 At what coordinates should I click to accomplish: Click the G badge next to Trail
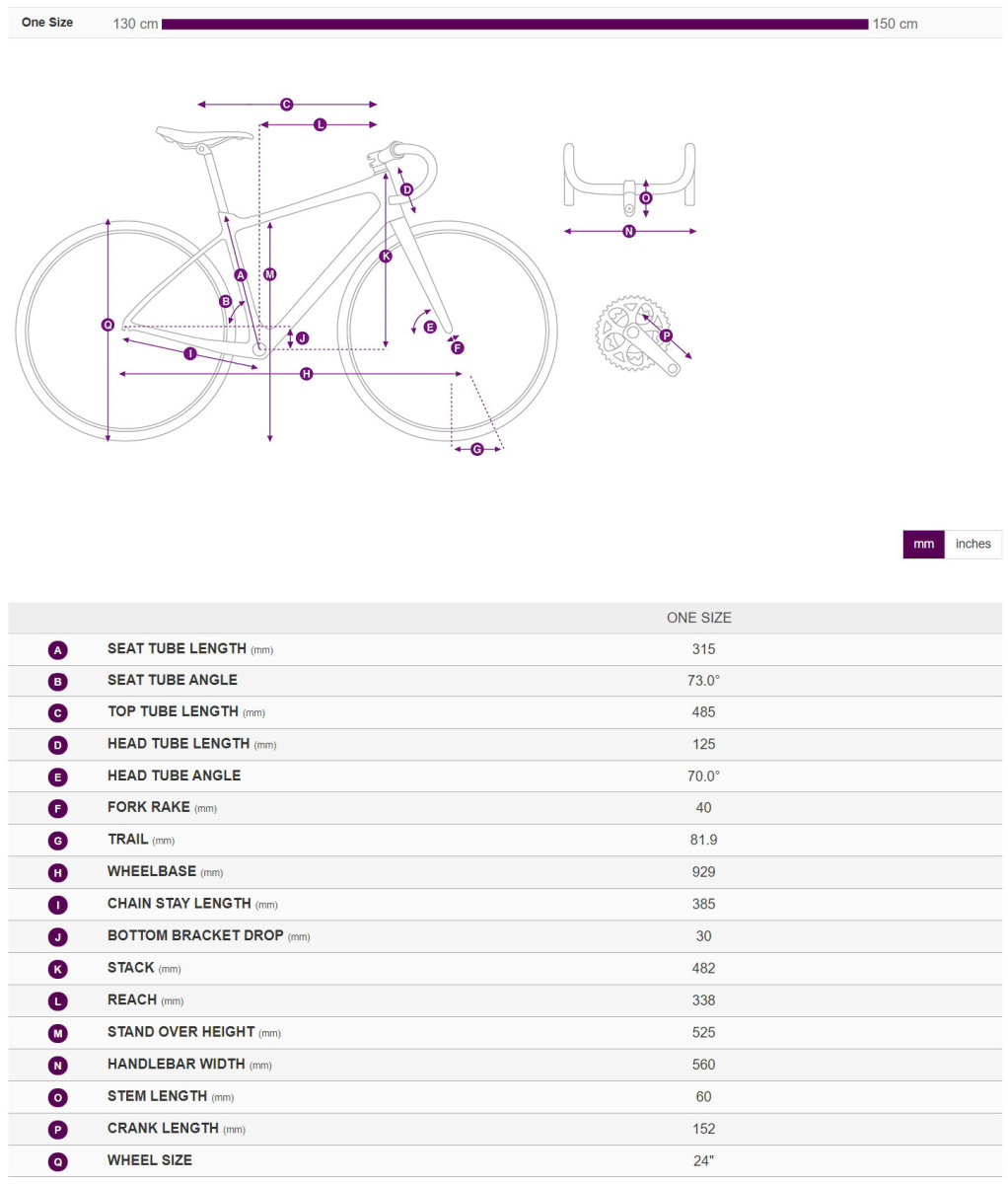58,841
